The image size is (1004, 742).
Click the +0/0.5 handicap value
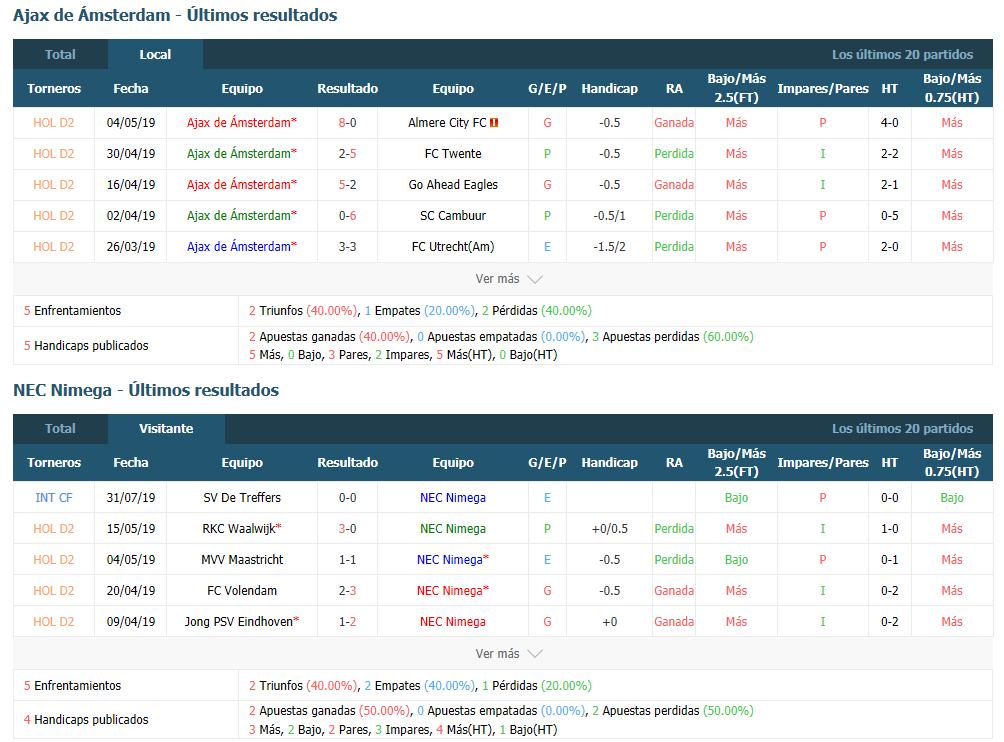point(610,529)
